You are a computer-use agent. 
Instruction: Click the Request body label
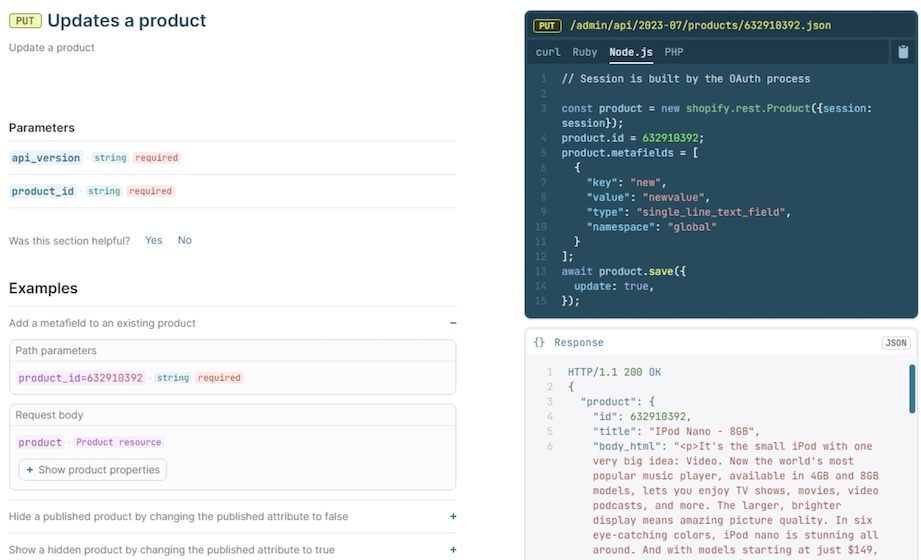coord(49,415)
